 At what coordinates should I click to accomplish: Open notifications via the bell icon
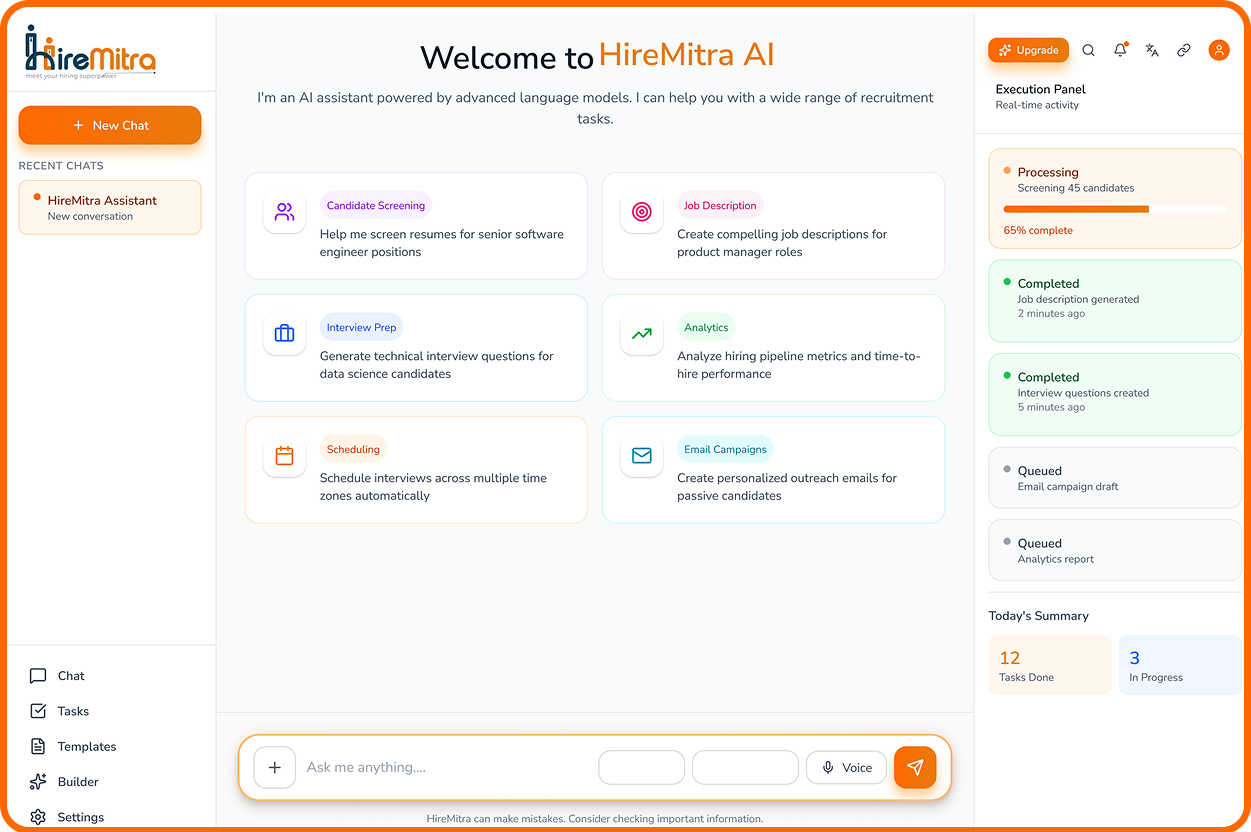[x=1120, y=50]
